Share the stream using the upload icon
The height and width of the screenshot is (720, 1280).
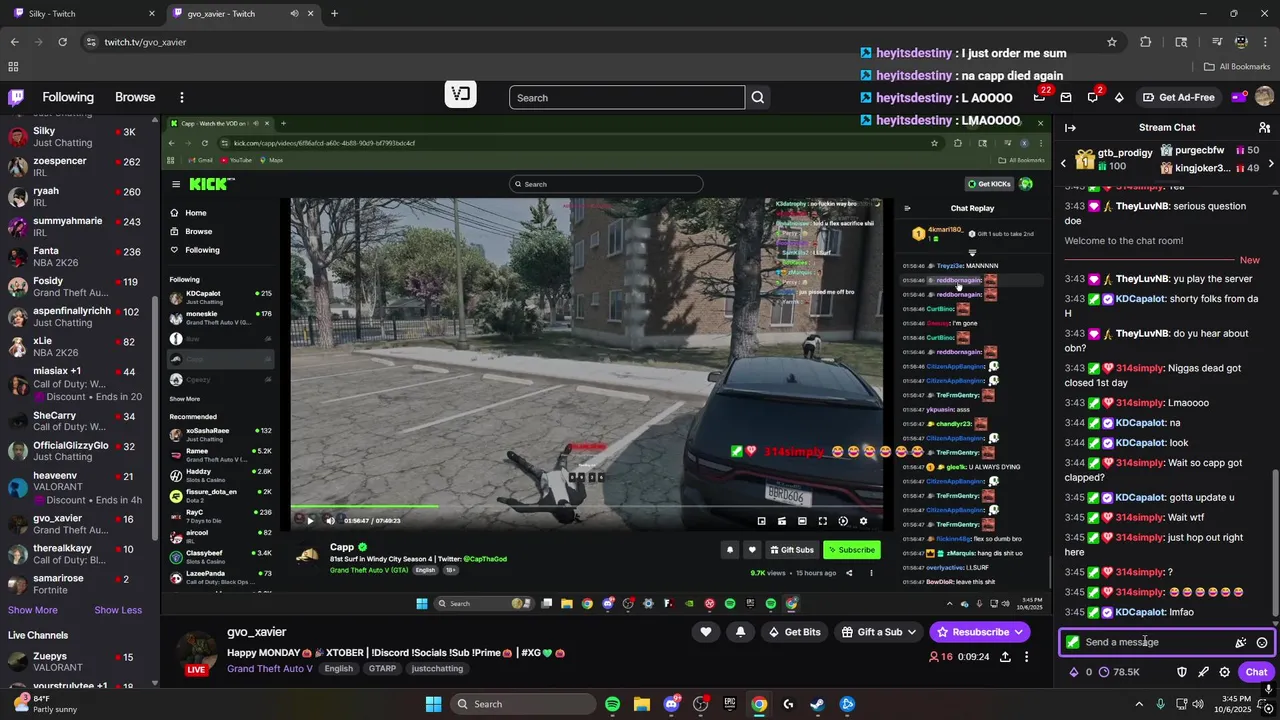(1005, 657)
